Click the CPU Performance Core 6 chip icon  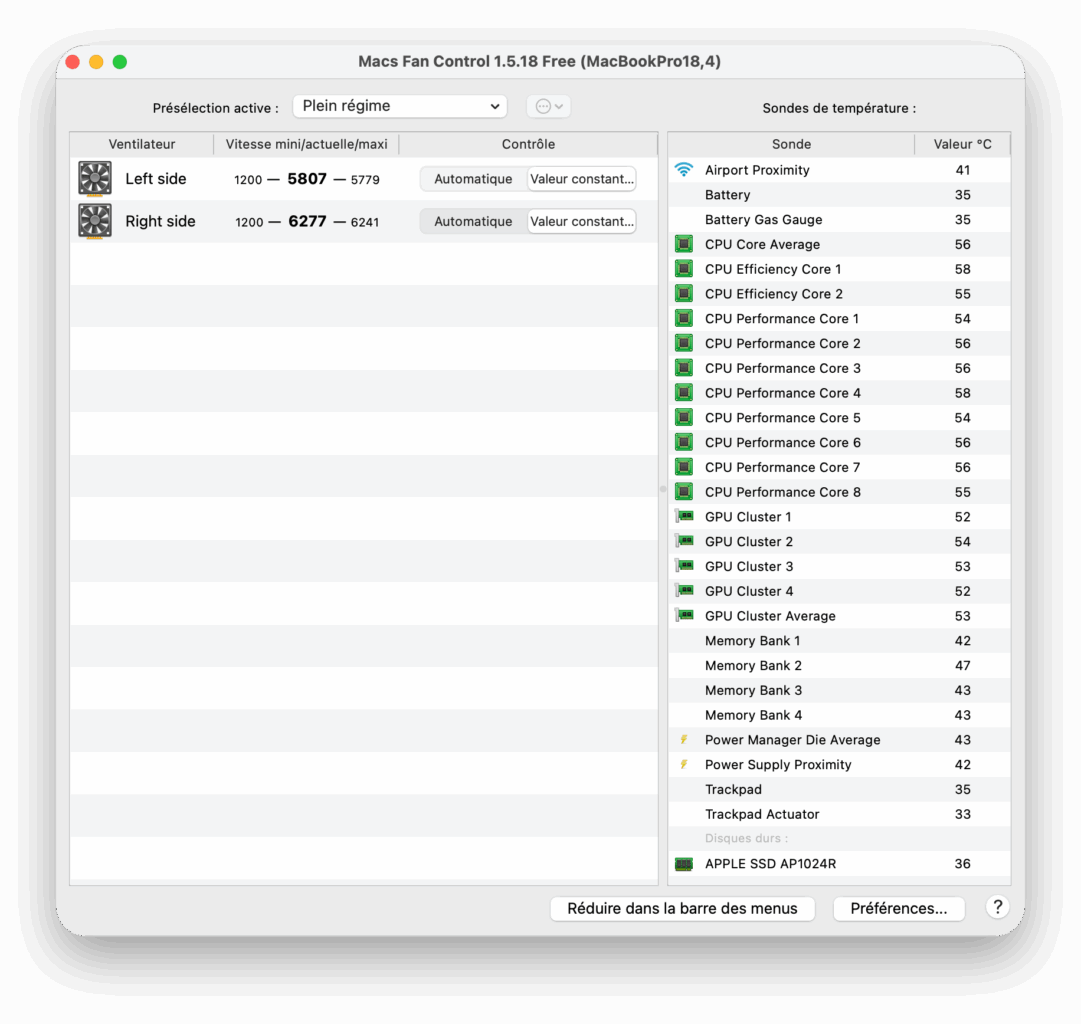click(x=683, y=443)
